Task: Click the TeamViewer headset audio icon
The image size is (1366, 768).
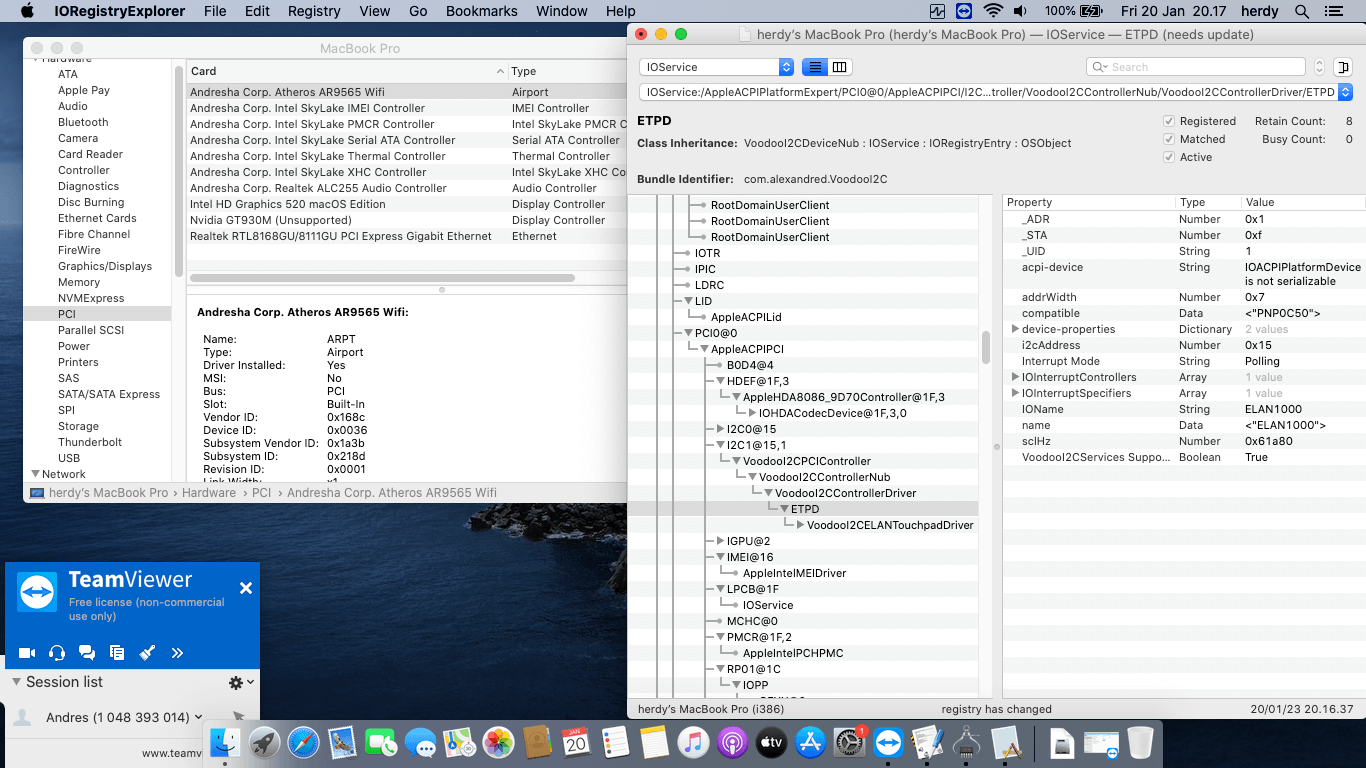Action: tap(57, 653)
